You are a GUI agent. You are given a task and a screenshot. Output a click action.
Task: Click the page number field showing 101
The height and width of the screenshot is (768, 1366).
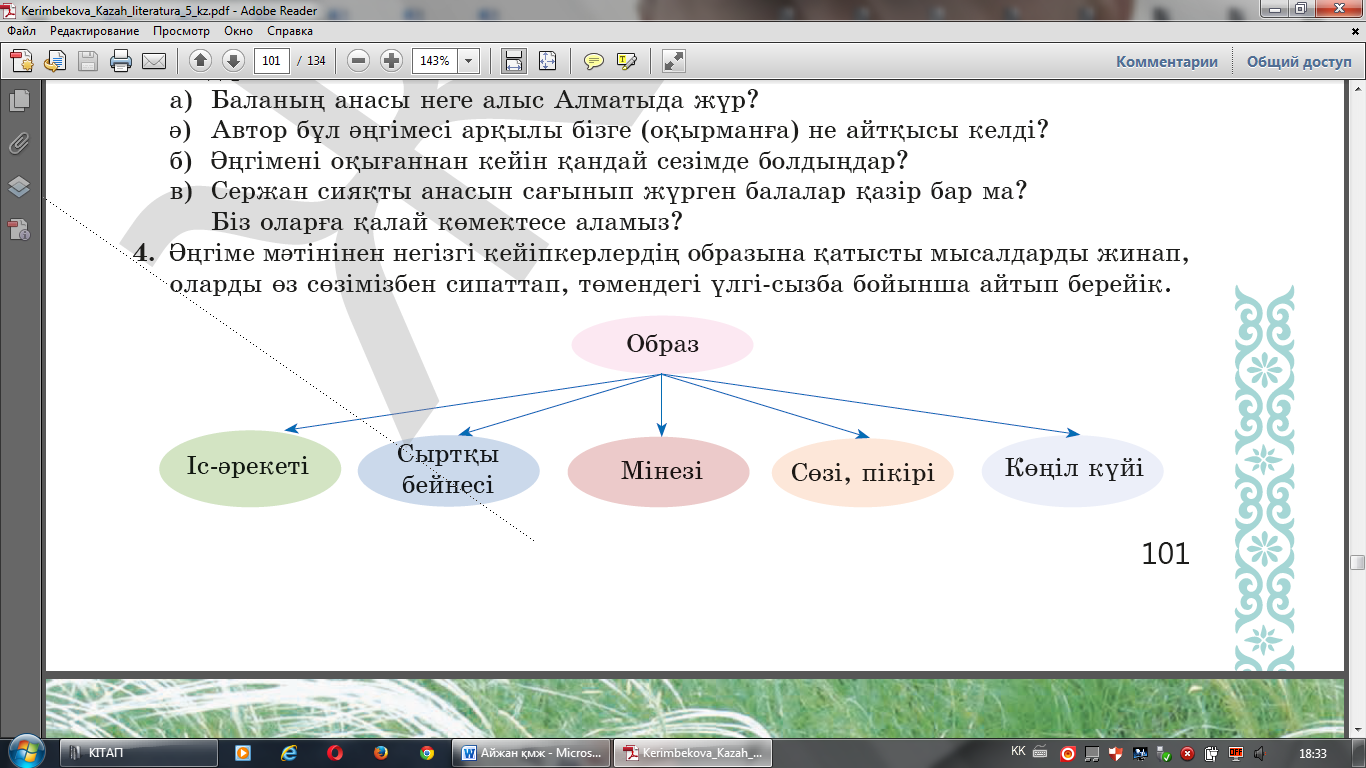click(x=272, y=61)
